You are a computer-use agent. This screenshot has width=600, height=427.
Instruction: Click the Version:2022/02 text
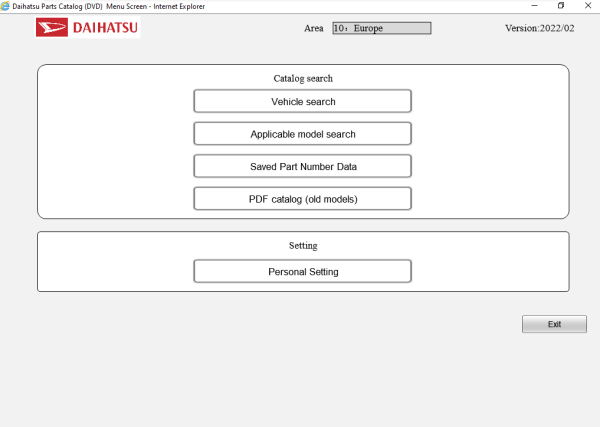540,28
